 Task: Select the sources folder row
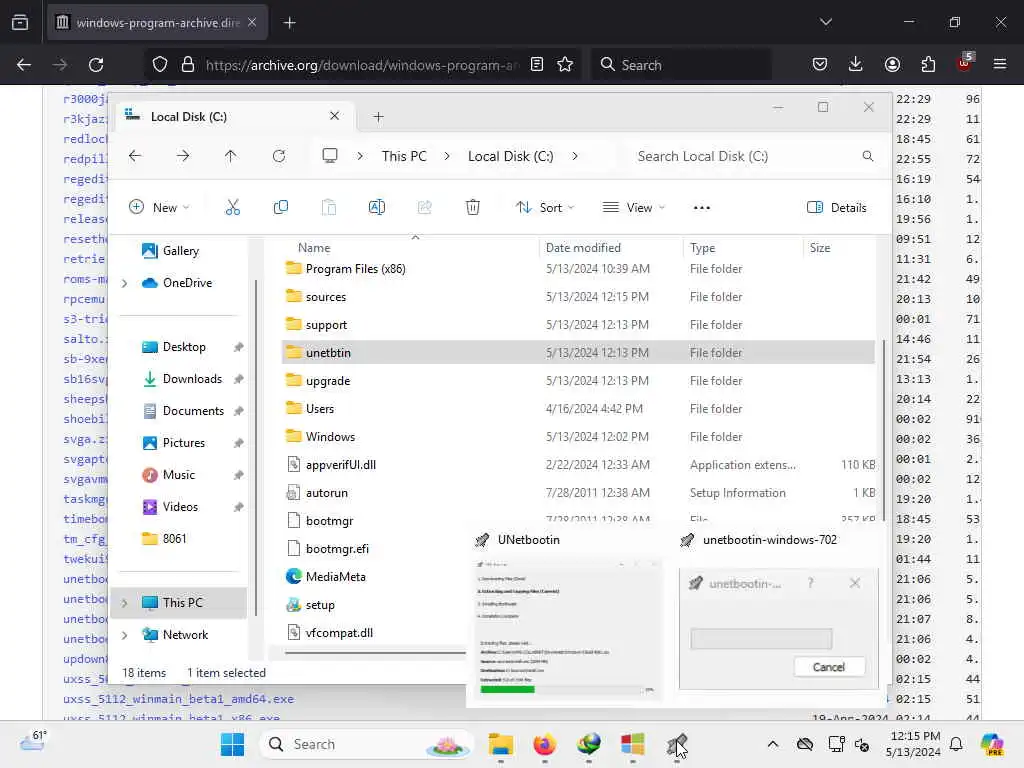[578, 297]
